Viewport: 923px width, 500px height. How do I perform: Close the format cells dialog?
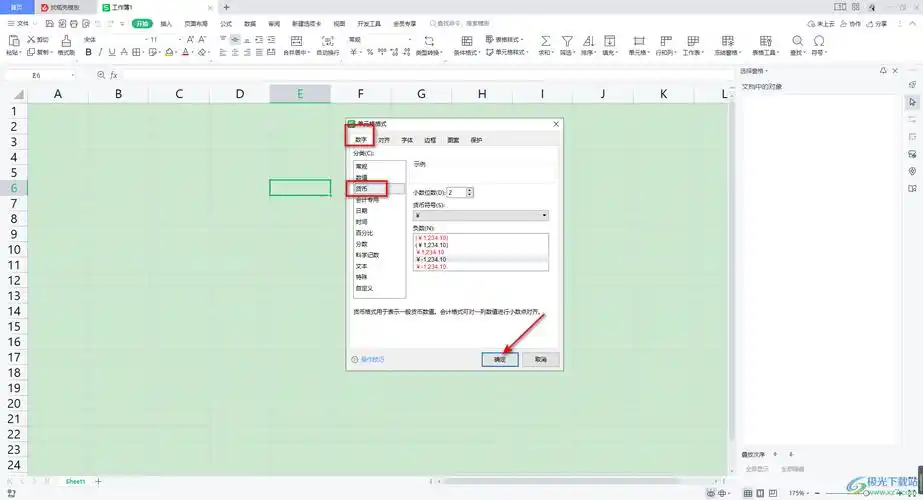click(x=556, y=124)
